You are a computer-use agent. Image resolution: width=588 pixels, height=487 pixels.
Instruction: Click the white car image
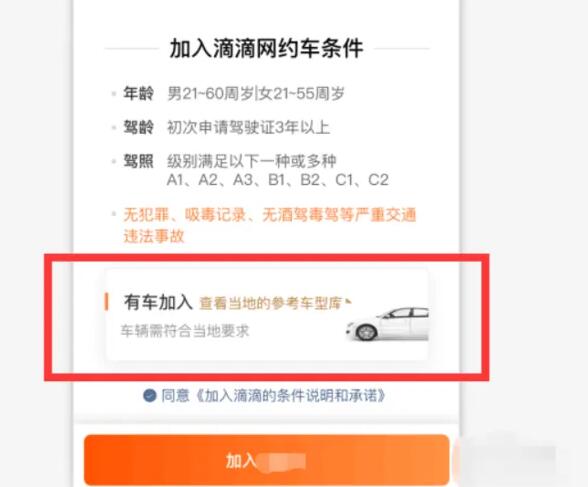point(387,324)
